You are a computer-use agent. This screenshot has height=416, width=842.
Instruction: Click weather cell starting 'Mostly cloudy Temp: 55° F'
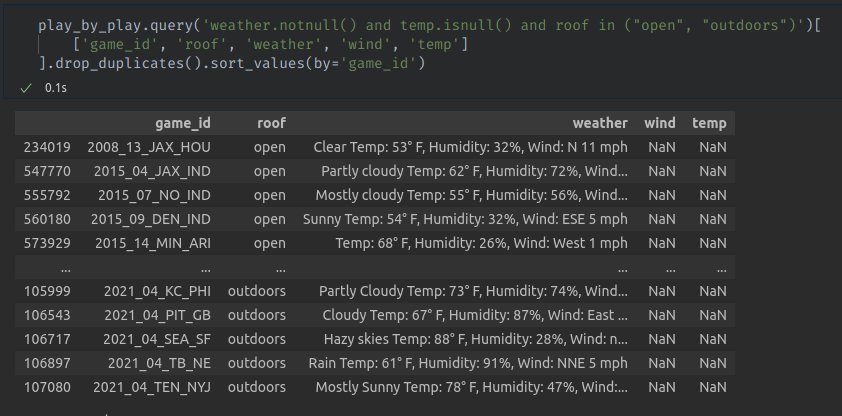[471, 195]
